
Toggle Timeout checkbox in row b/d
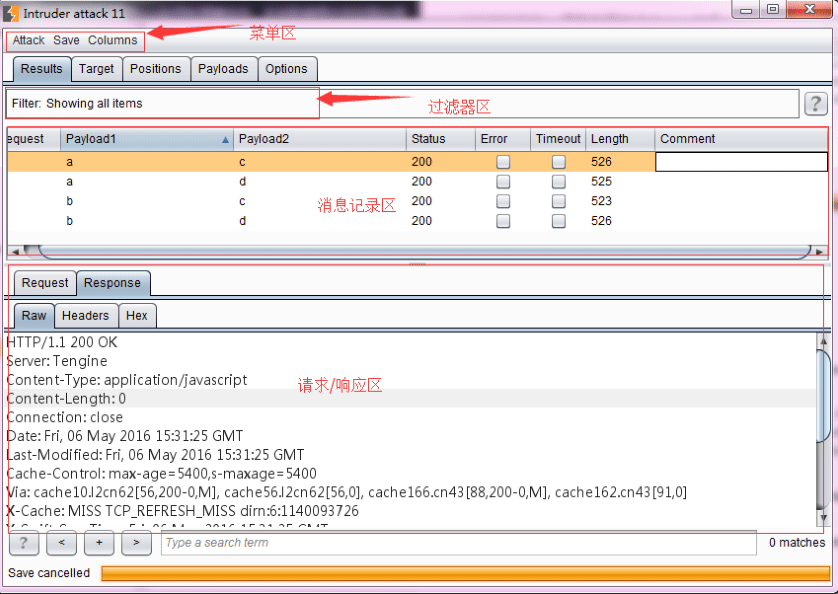point(558,221)
